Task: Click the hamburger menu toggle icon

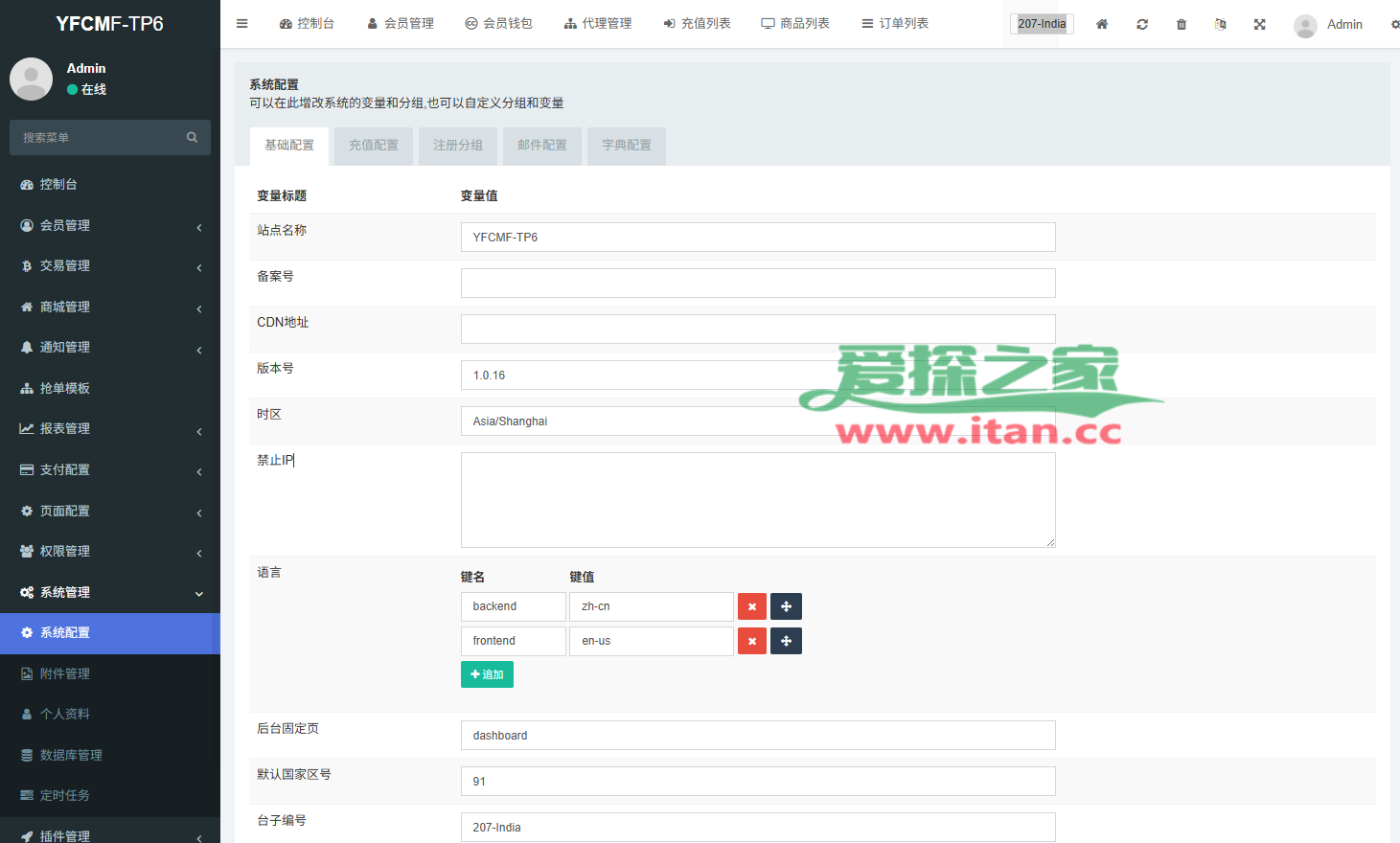Action: [x=242, y=24]
